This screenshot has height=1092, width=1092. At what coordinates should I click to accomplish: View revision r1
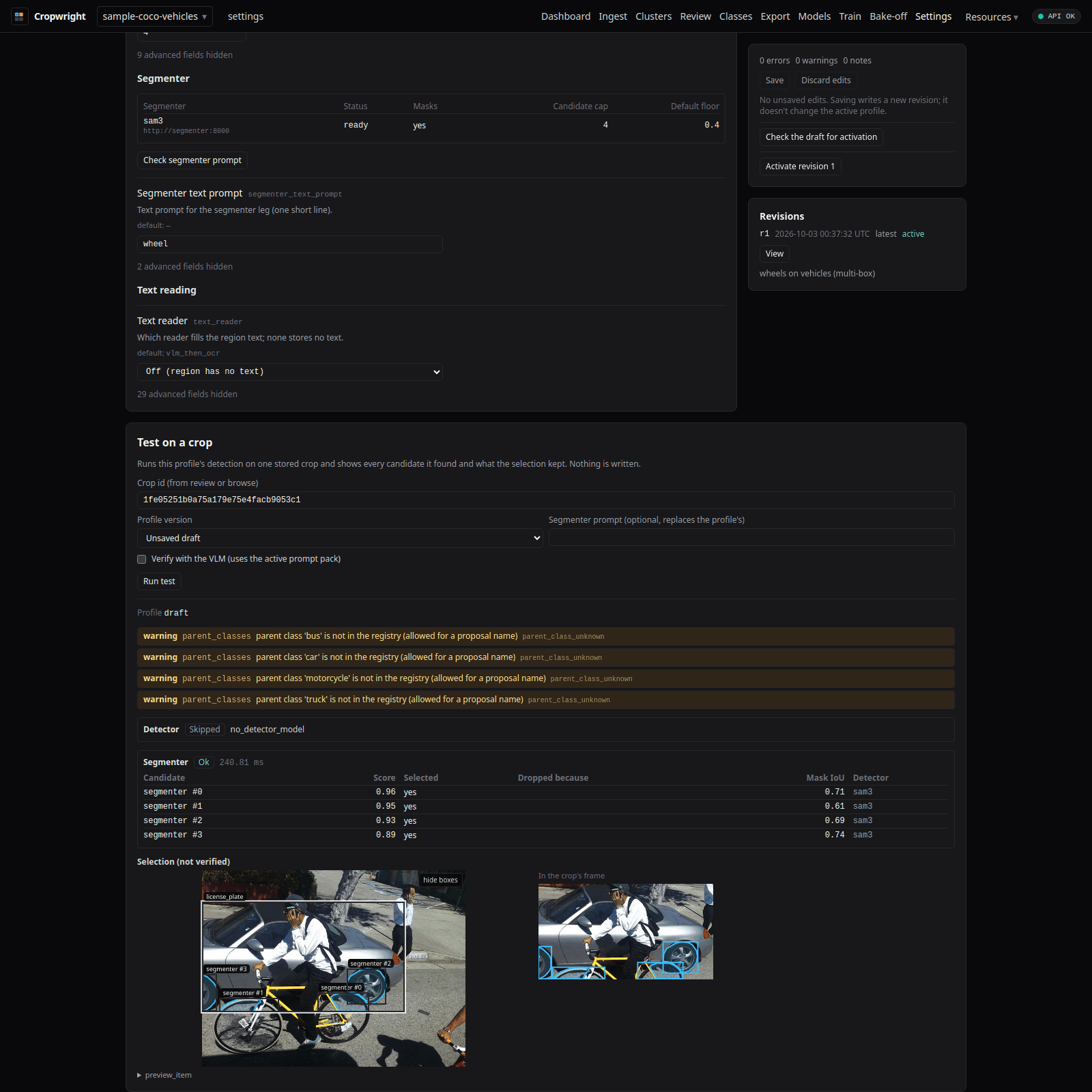[775, 254]
